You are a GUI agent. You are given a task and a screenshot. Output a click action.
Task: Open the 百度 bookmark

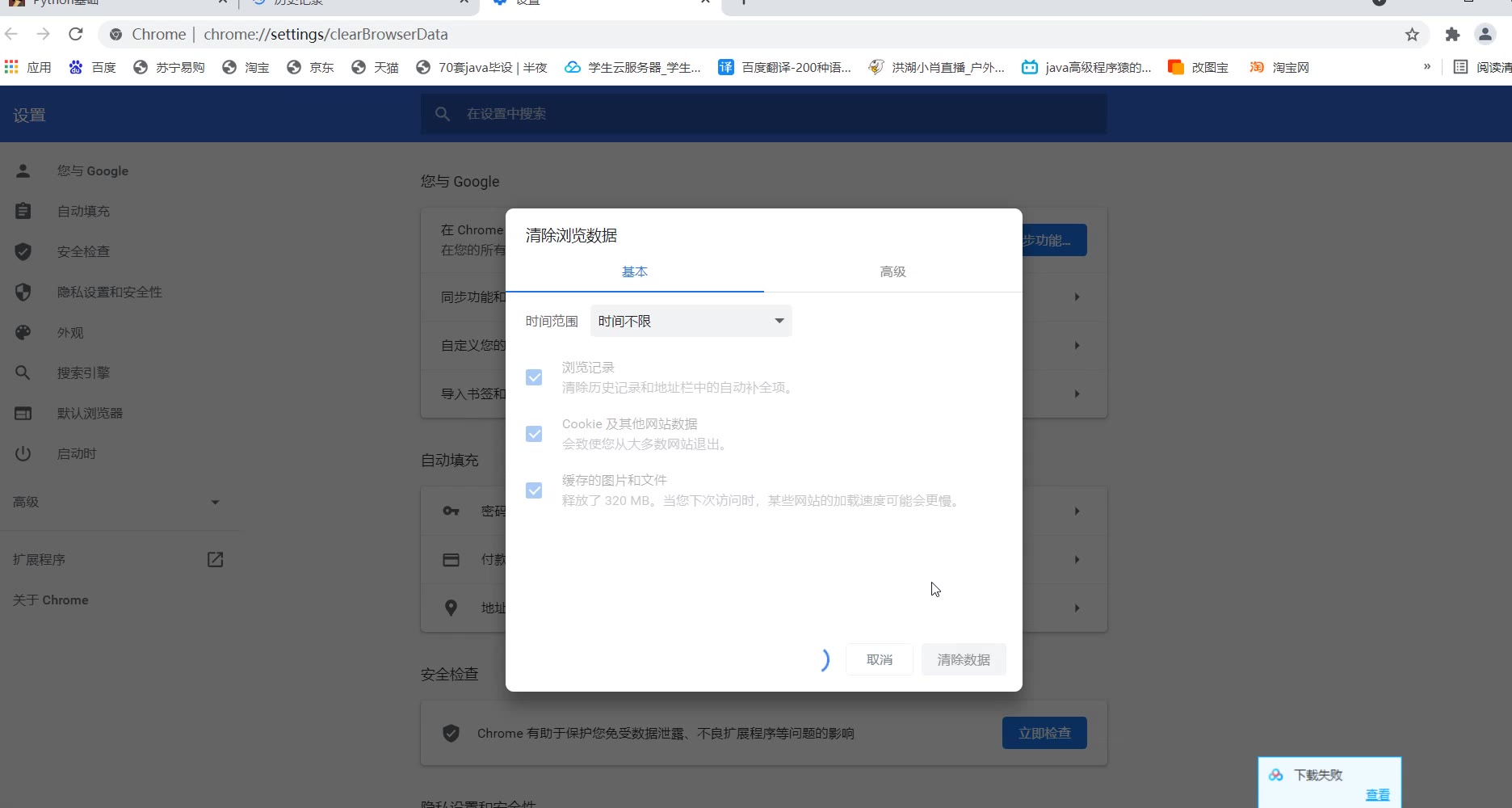[93, 67]
